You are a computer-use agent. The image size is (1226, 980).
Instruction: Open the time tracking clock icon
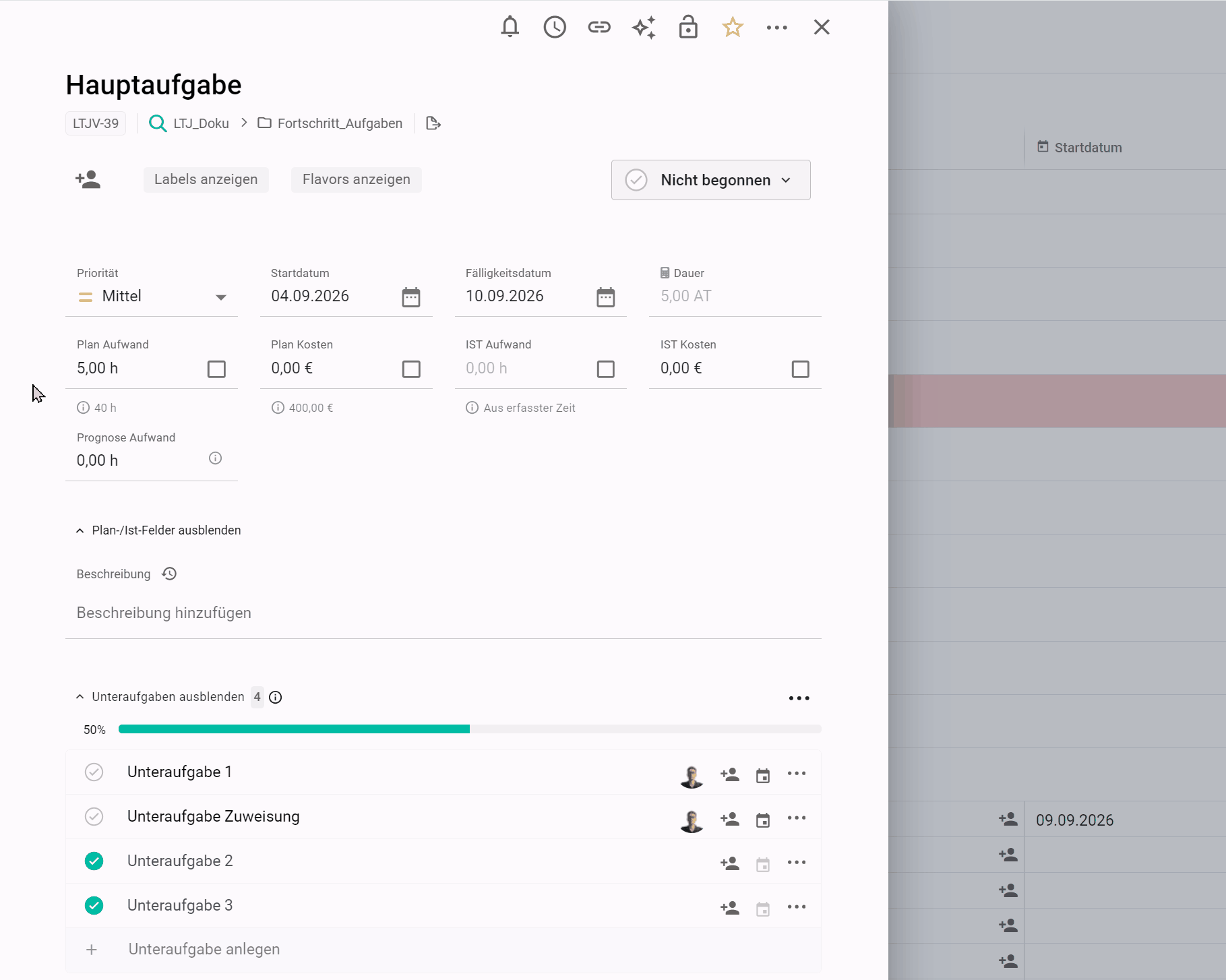(x=555, y=27)
